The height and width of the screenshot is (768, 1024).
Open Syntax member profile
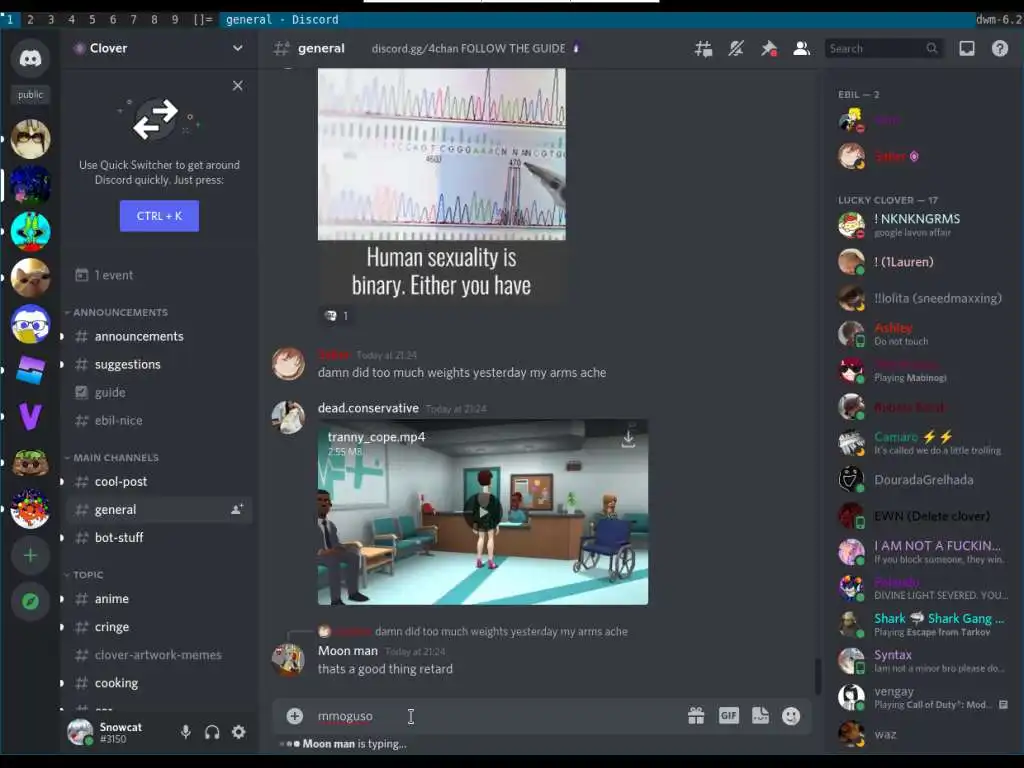923,660
